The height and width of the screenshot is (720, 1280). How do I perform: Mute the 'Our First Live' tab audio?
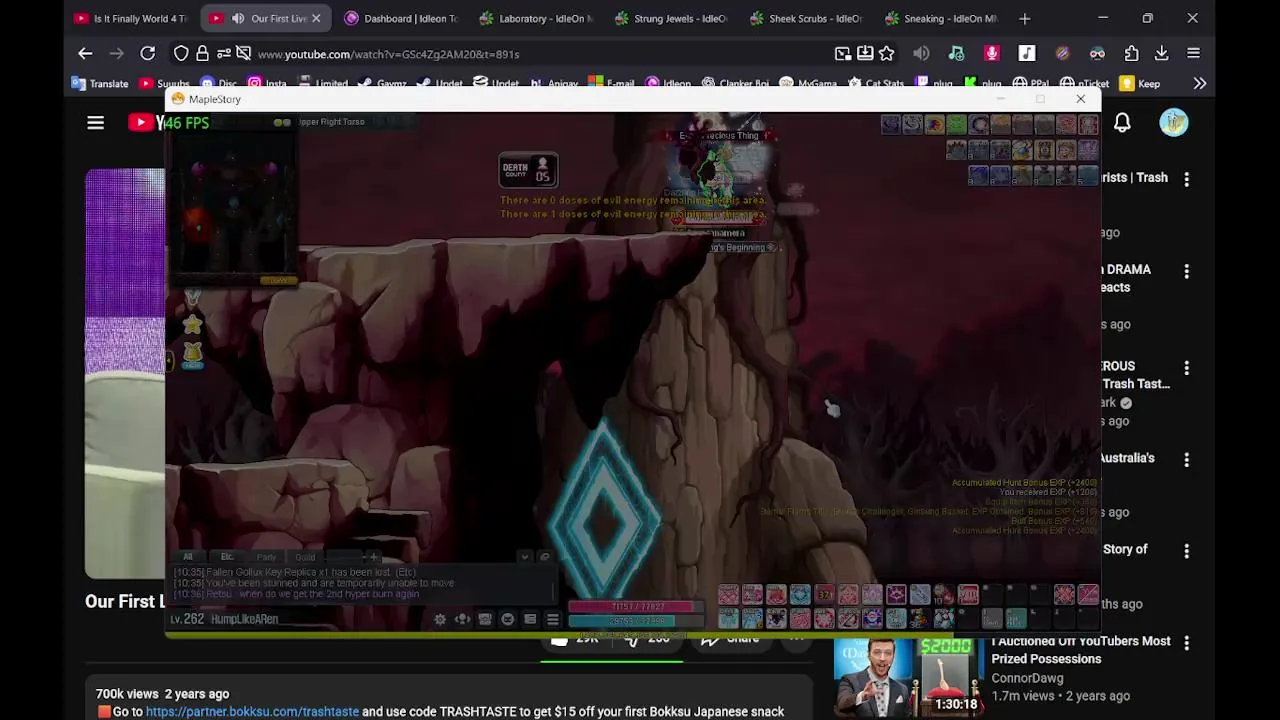click(x=238, y=19)
